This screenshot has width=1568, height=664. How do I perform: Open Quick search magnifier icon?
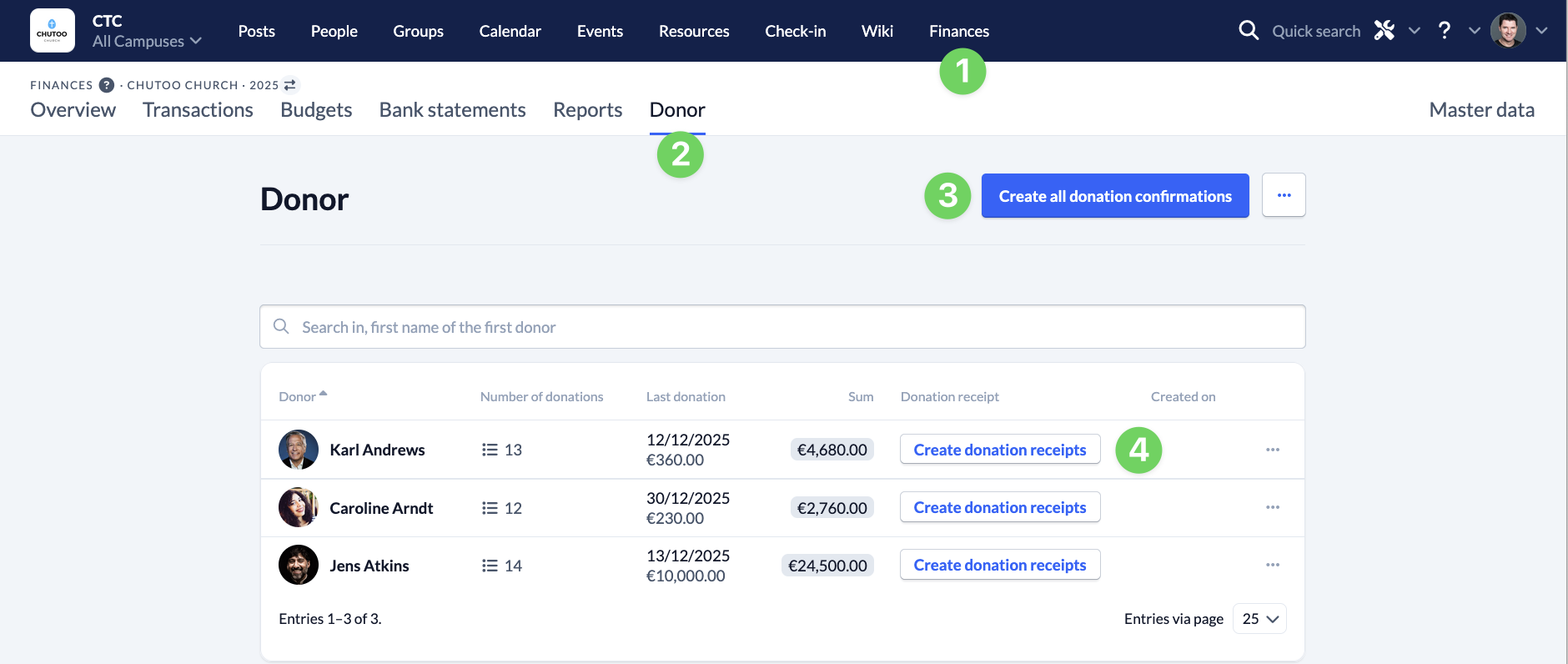1248,31
